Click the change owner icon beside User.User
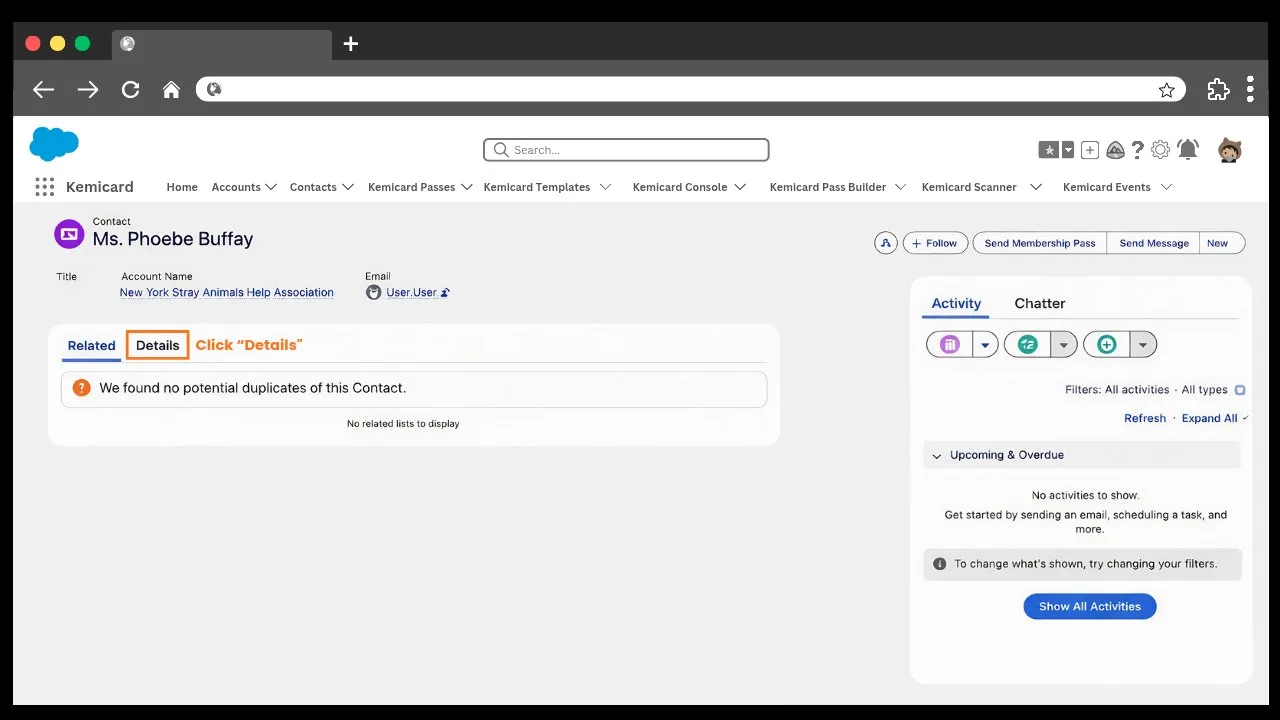This screenshot has width=1280, height=720. 445,293
